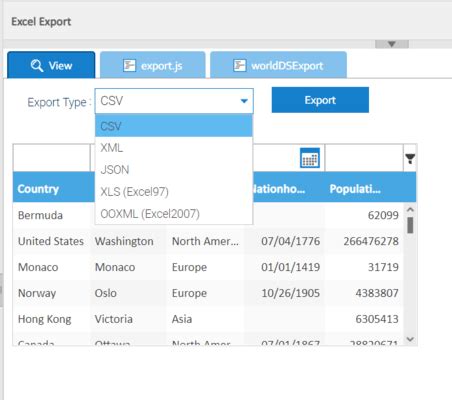Click the Population filter input field
The height and width of the screenshot is (400, 452).
pos(364,158)
